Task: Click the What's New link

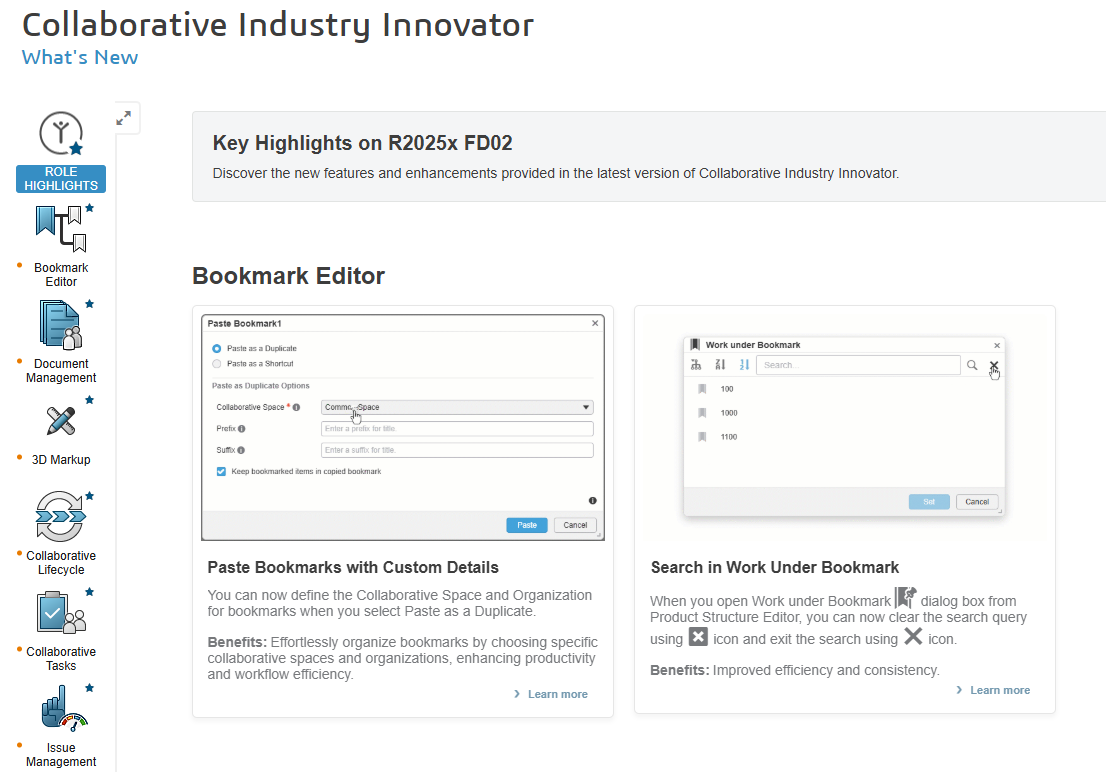Action: tap(80, 57)
